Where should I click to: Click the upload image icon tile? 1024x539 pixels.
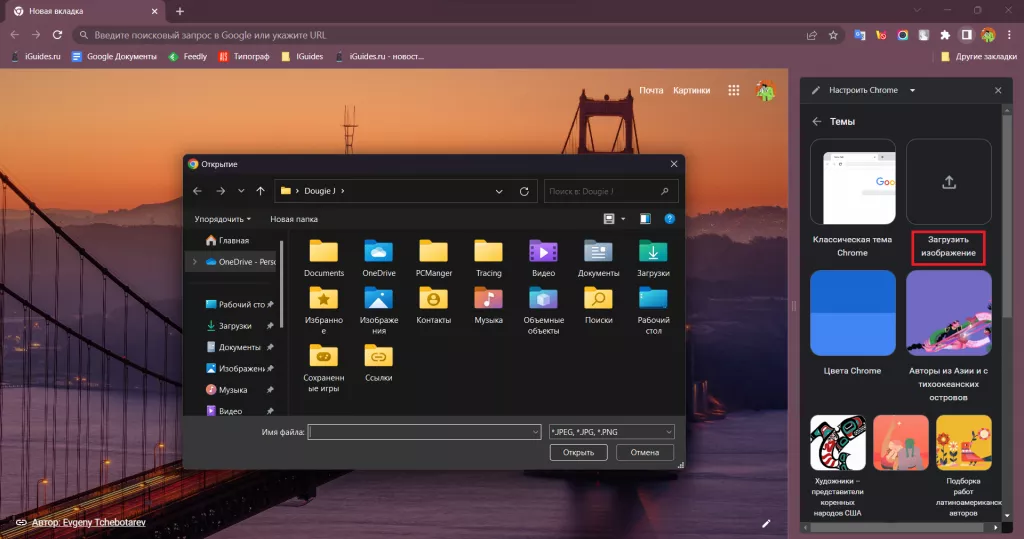point(948,182)
